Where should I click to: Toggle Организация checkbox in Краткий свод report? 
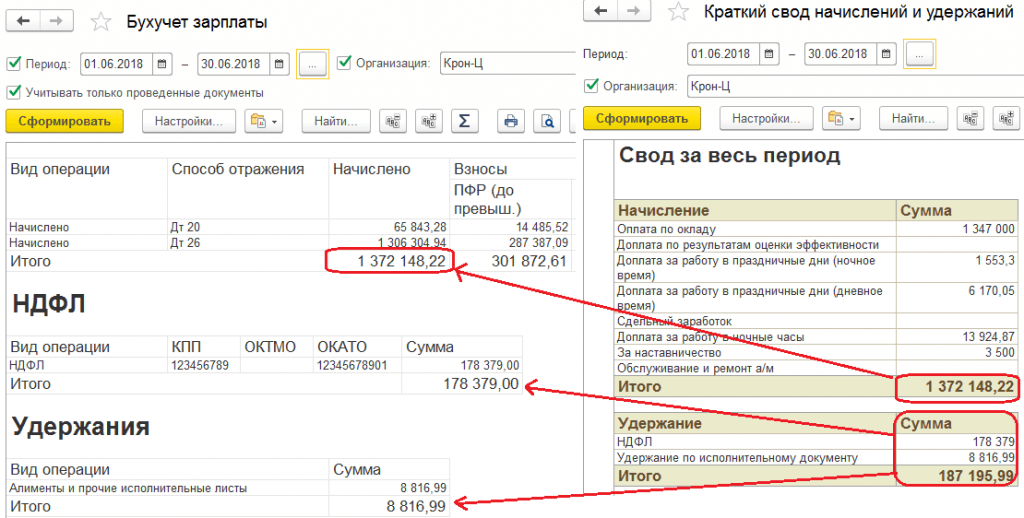[x=592, y=86]
